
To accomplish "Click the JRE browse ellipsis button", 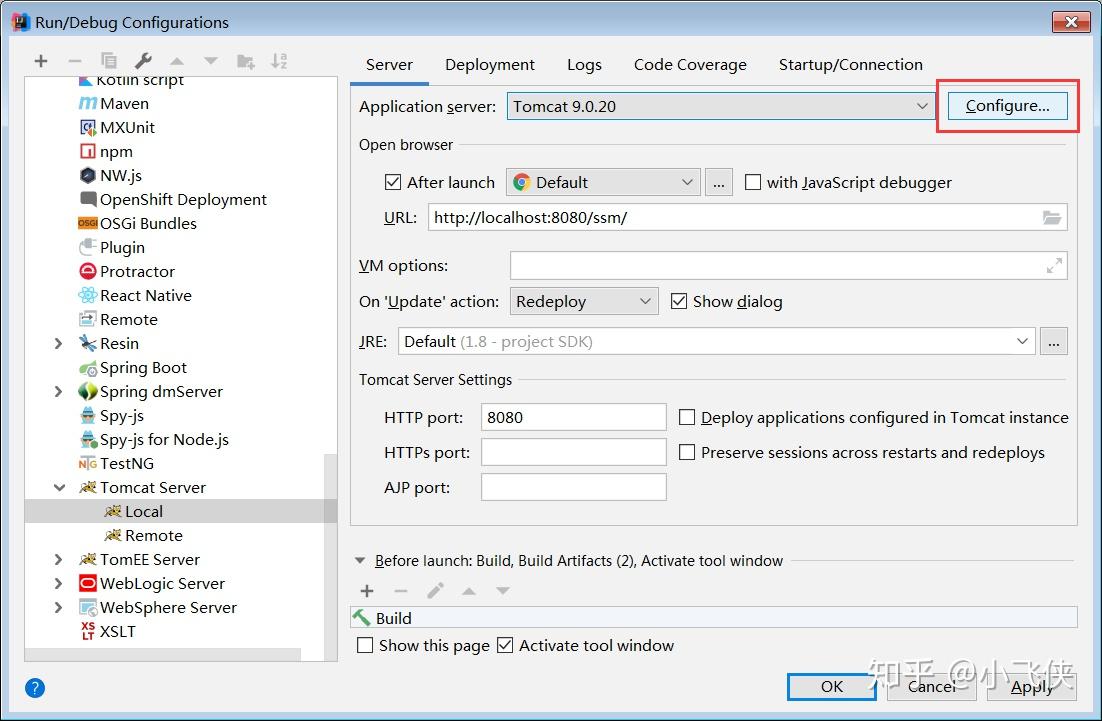I will [1054, 342].
